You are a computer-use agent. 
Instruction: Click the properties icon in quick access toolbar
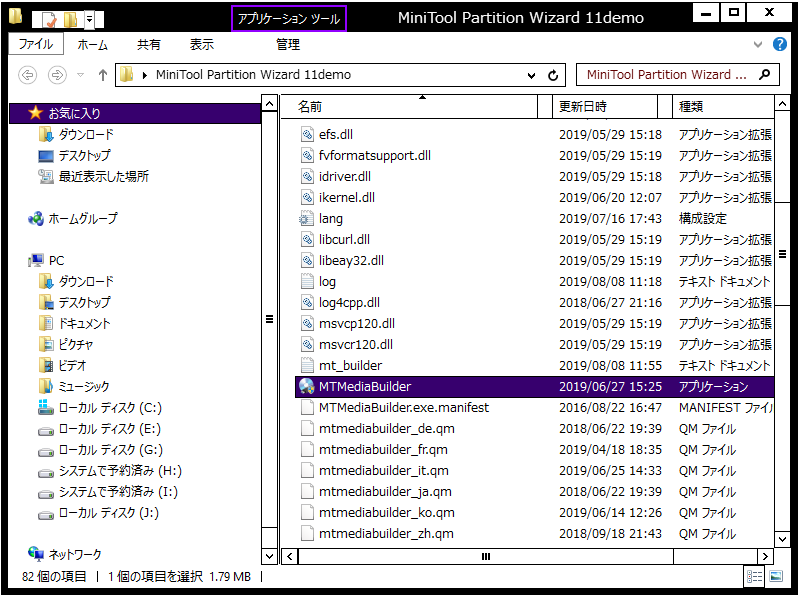(49, 19)
